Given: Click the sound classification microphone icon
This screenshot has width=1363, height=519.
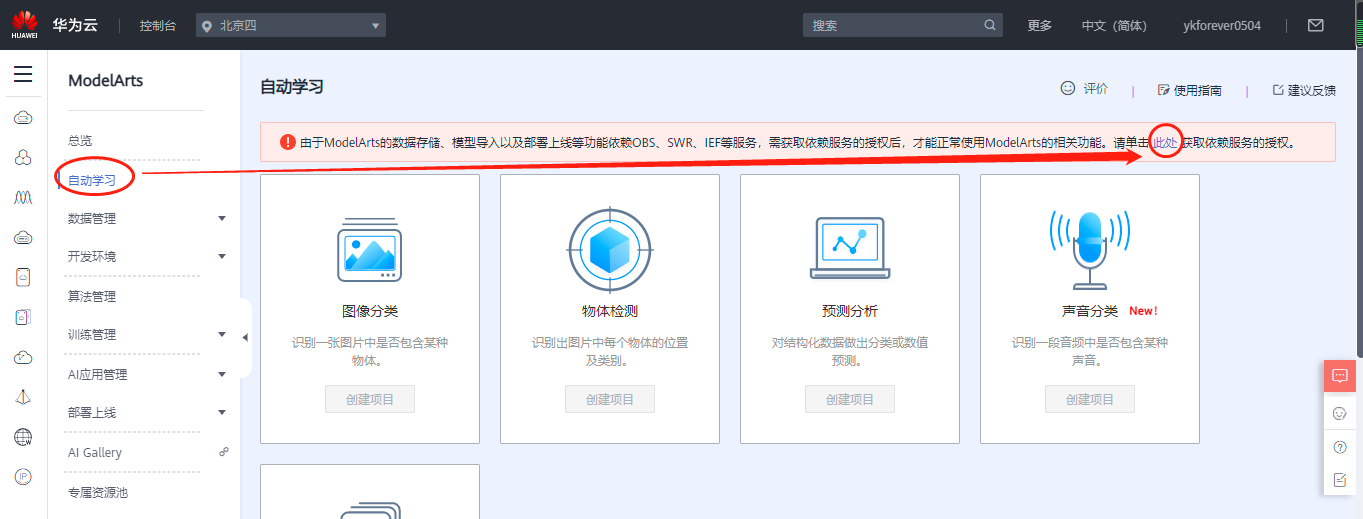Looking at the screenshot, I should 1089,250.
